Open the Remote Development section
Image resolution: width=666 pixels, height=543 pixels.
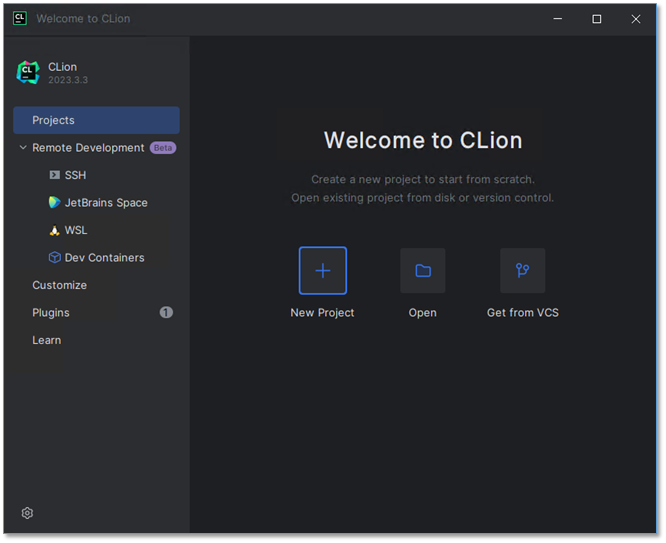click(x=96, y=148)
